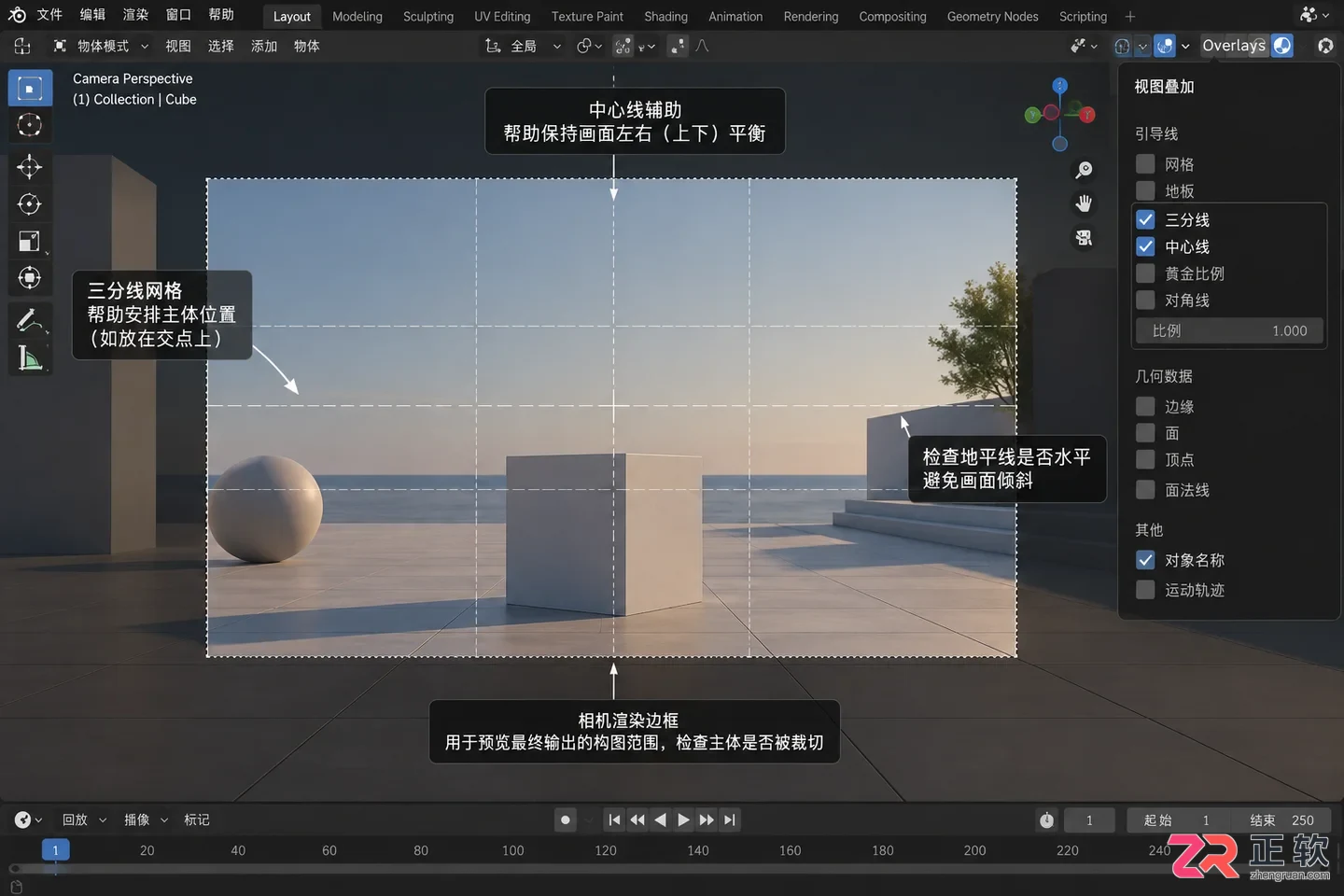1344x896 pixels.
Task: Open the 物体 header menu
Action: [306, 46]
